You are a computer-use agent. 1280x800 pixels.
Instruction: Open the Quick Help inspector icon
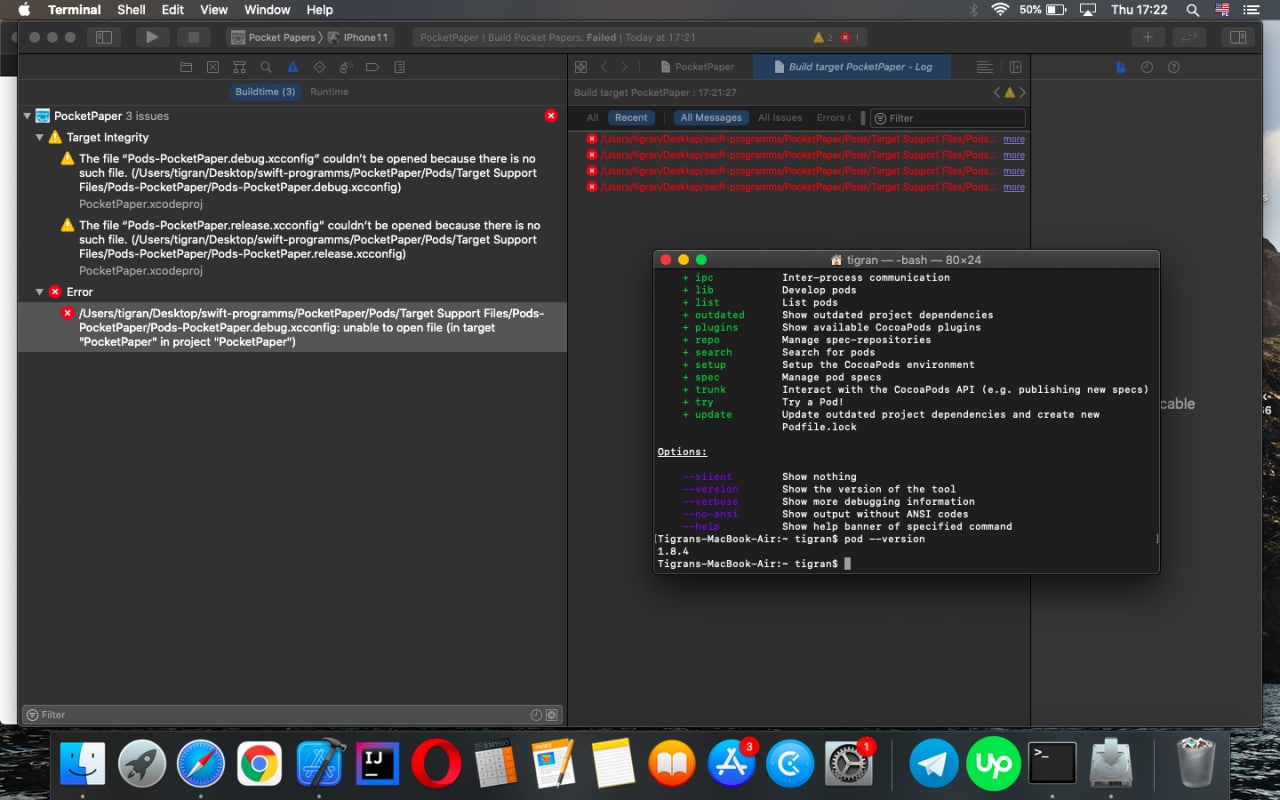tap(1174, 67)
